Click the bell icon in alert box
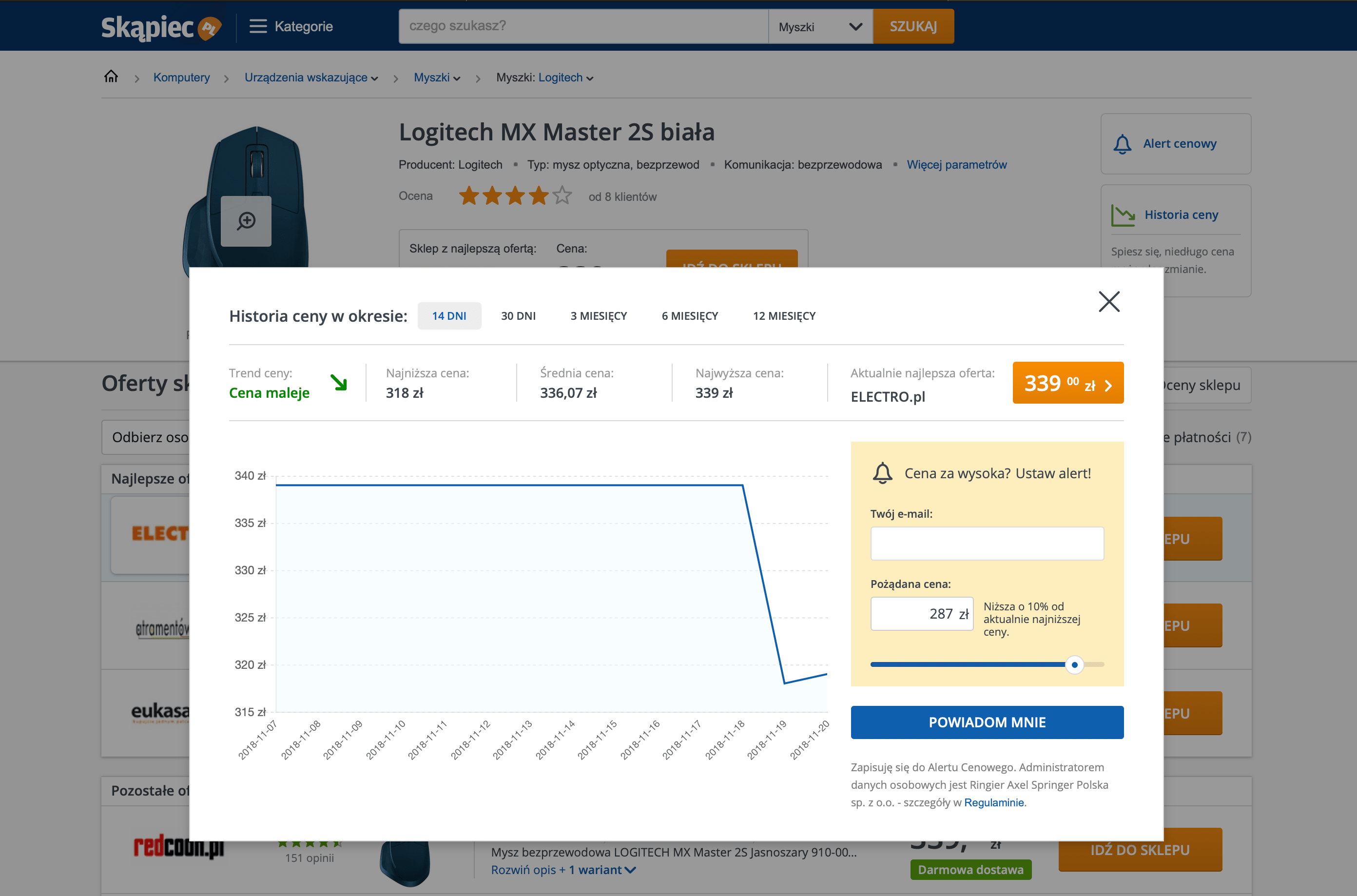The width and height of the screenshot is (1357, 896). pos(882,473)
